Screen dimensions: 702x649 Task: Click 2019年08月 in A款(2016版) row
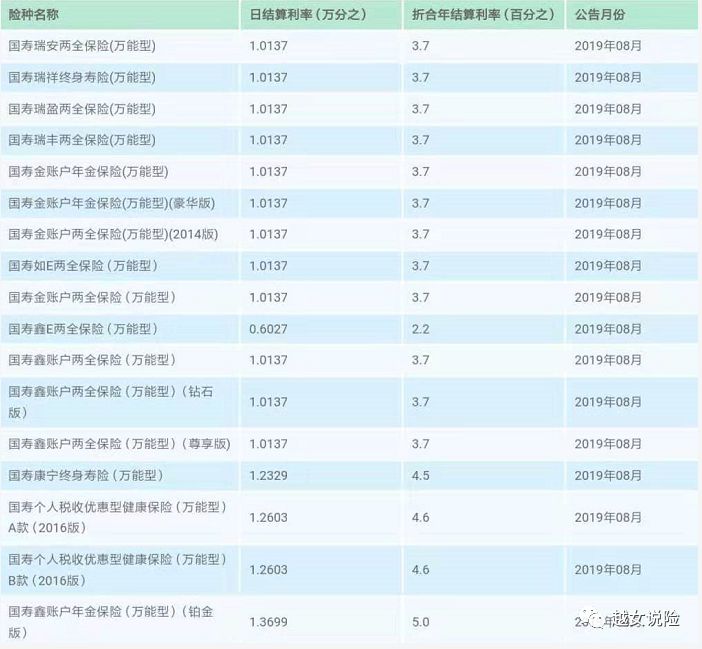pyautogui.click(x=608, y=517)
